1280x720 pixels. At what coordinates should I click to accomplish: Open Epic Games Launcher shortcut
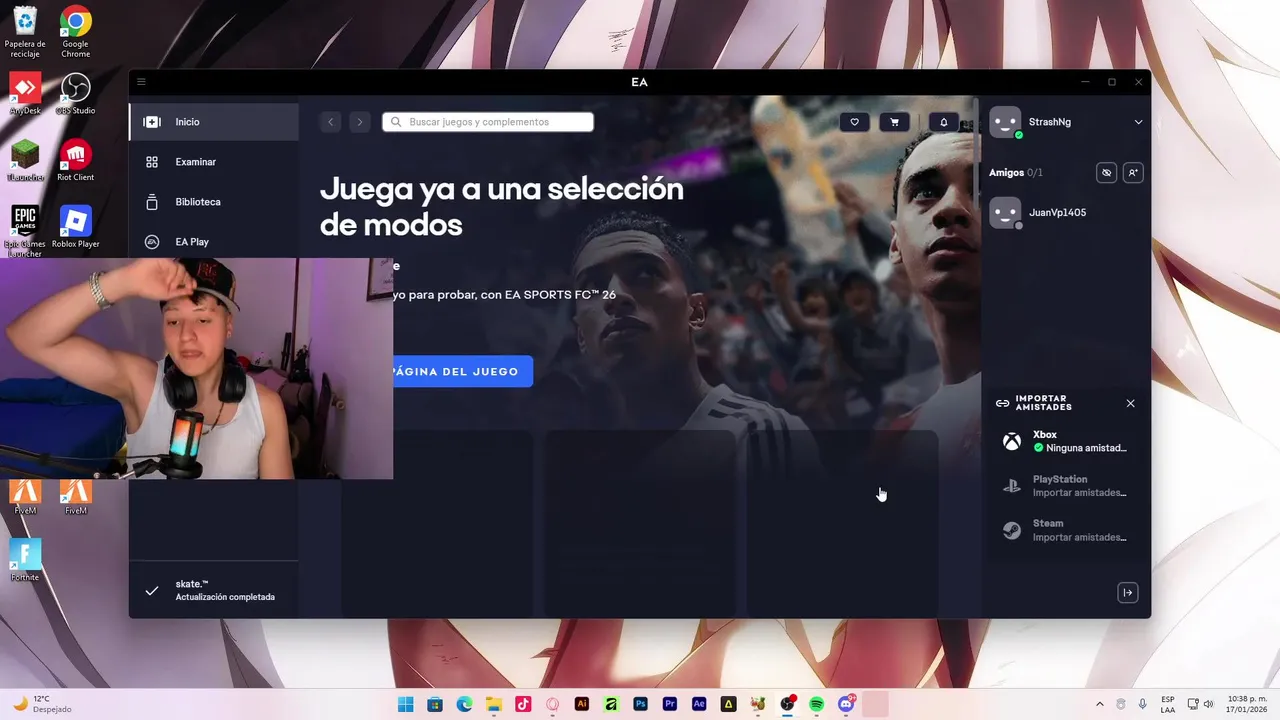click(x=24, y=232)
